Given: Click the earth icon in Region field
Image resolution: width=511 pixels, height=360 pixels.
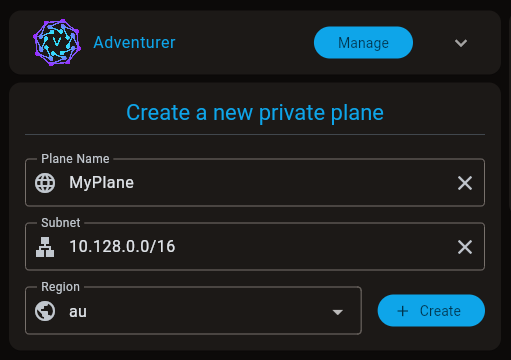Looking at the screenshot, I should click(x=45, y=311).
